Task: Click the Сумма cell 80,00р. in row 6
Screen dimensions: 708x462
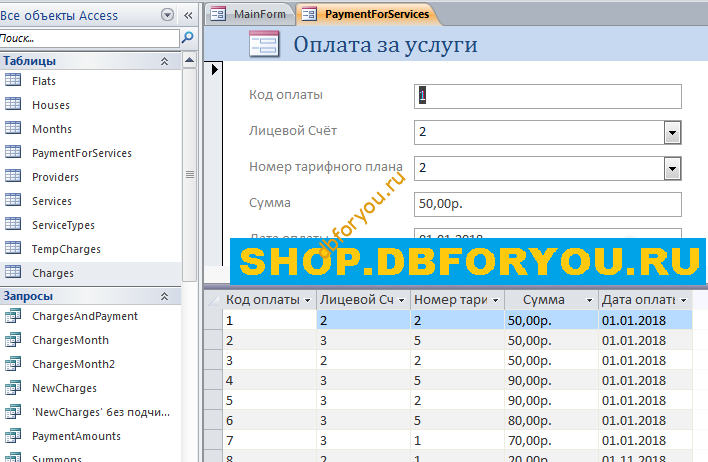Action: 551,420
